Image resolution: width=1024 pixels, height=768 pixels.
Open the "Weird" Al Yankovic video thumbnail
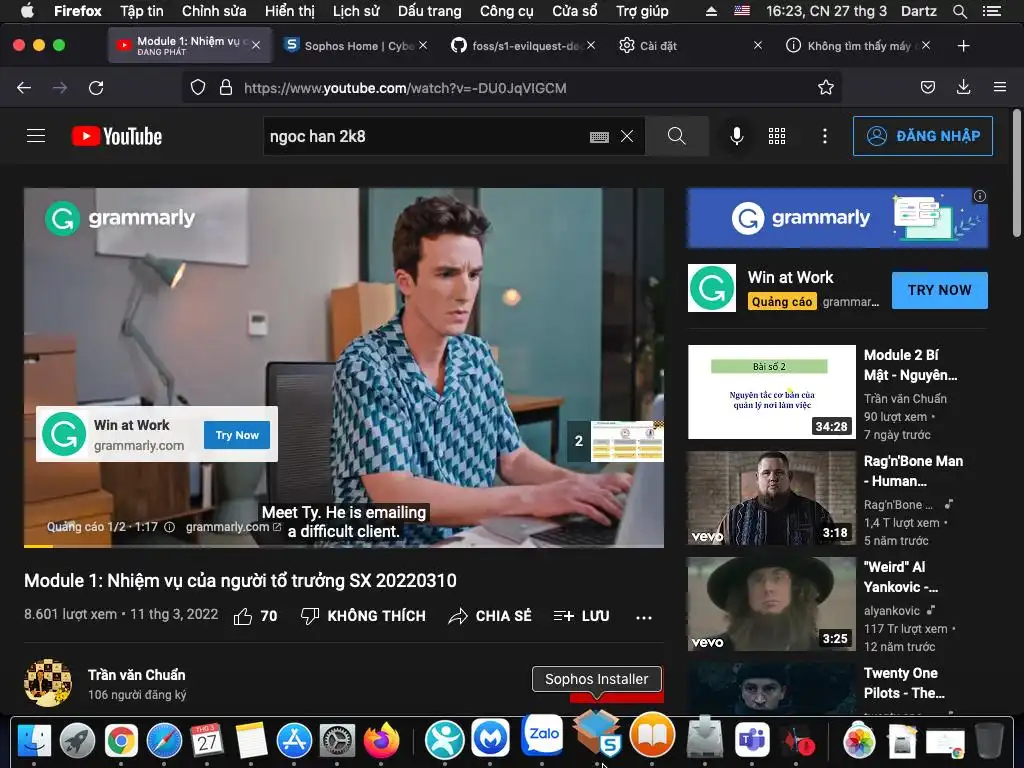point(771,604)
